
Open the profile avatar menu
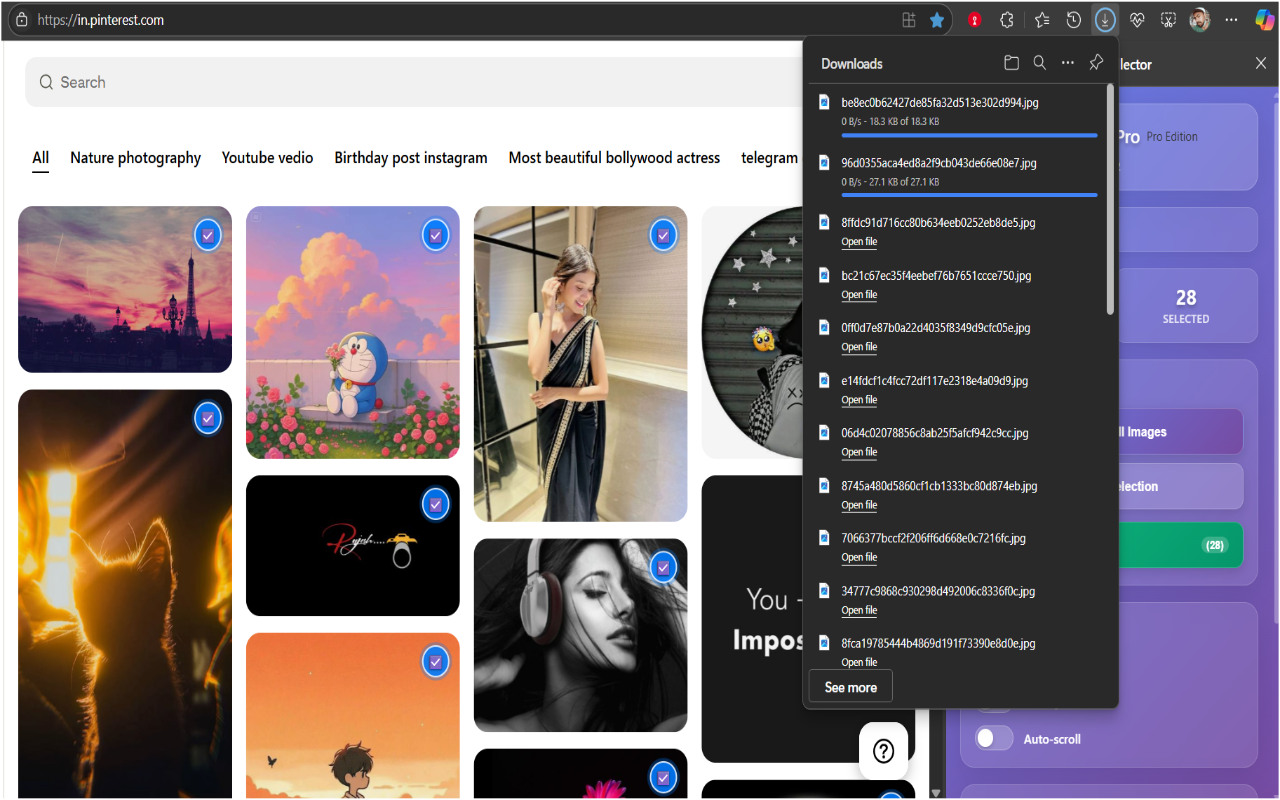tap(1200, 20)
